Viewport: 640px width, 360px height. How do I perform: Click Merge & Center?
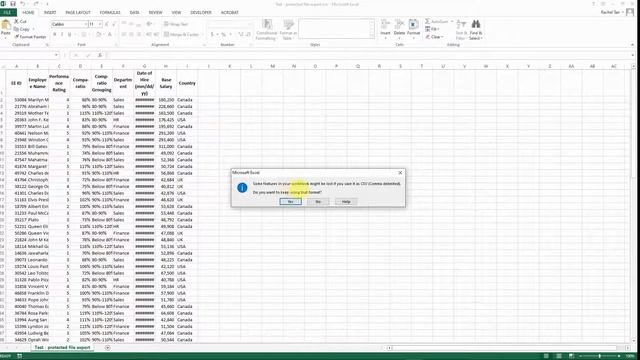point(182,35)
